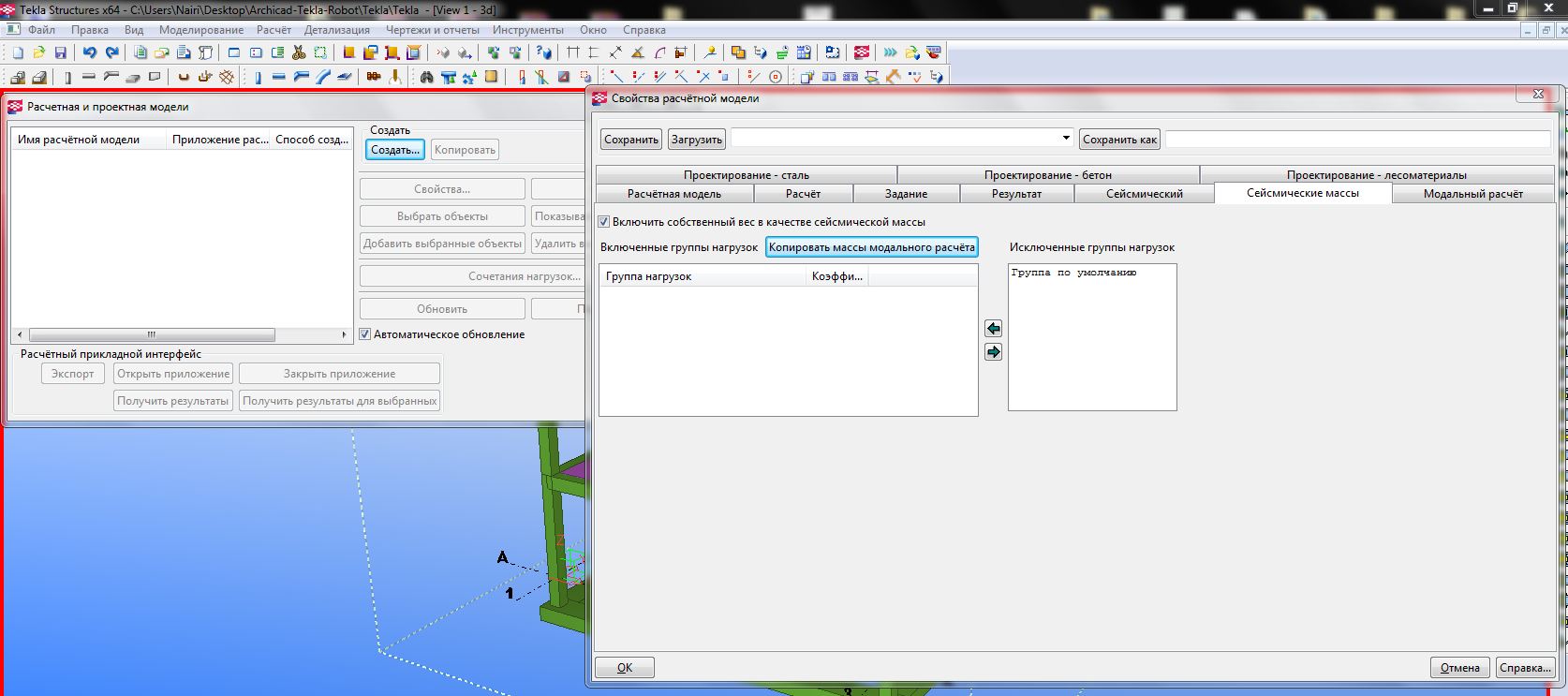Click the New file icon

[x=18, y=53]
